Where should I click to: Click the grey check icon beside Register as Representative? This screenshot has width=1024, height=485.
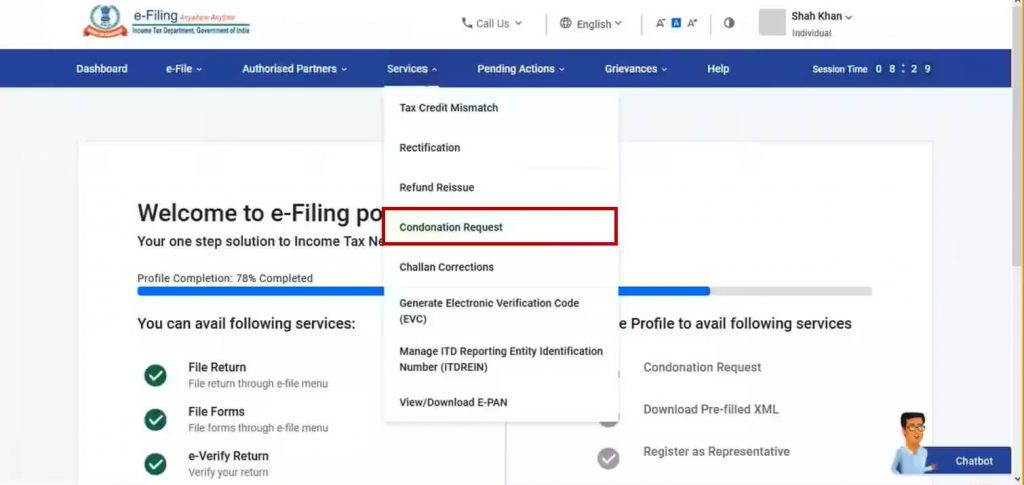coord(609,458)
